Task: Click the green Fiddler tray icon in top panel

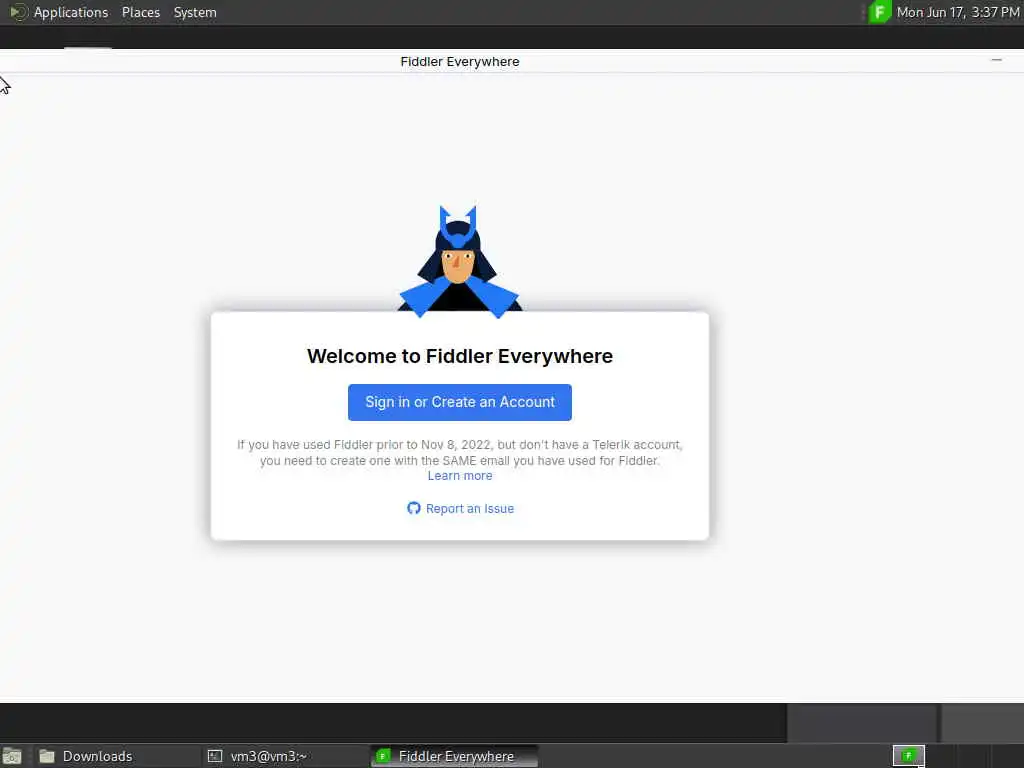Action: 880,12
